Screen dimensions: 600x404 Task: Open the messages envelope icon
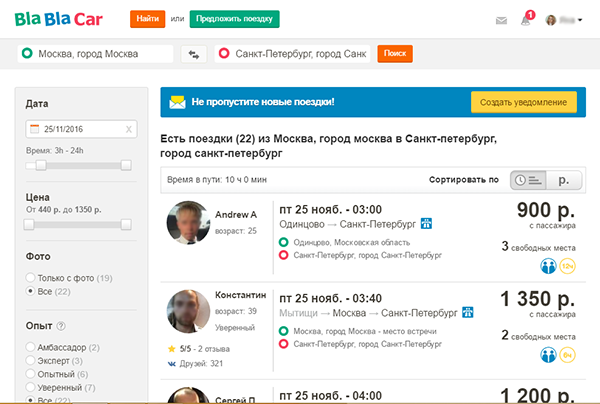pos(501,19)
